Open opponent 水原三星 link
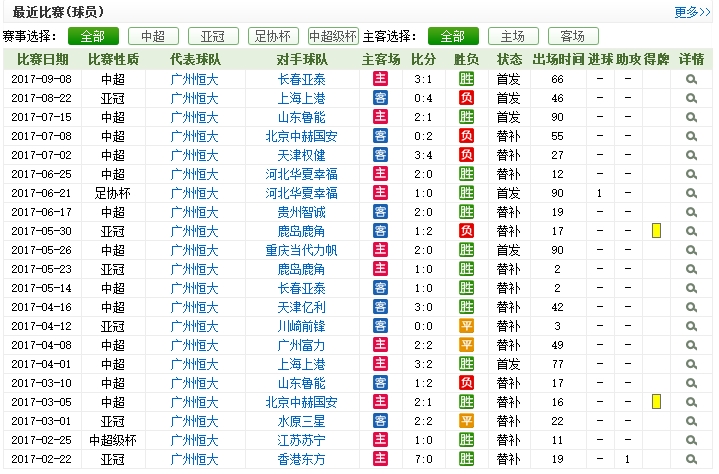 pos(302,421)
